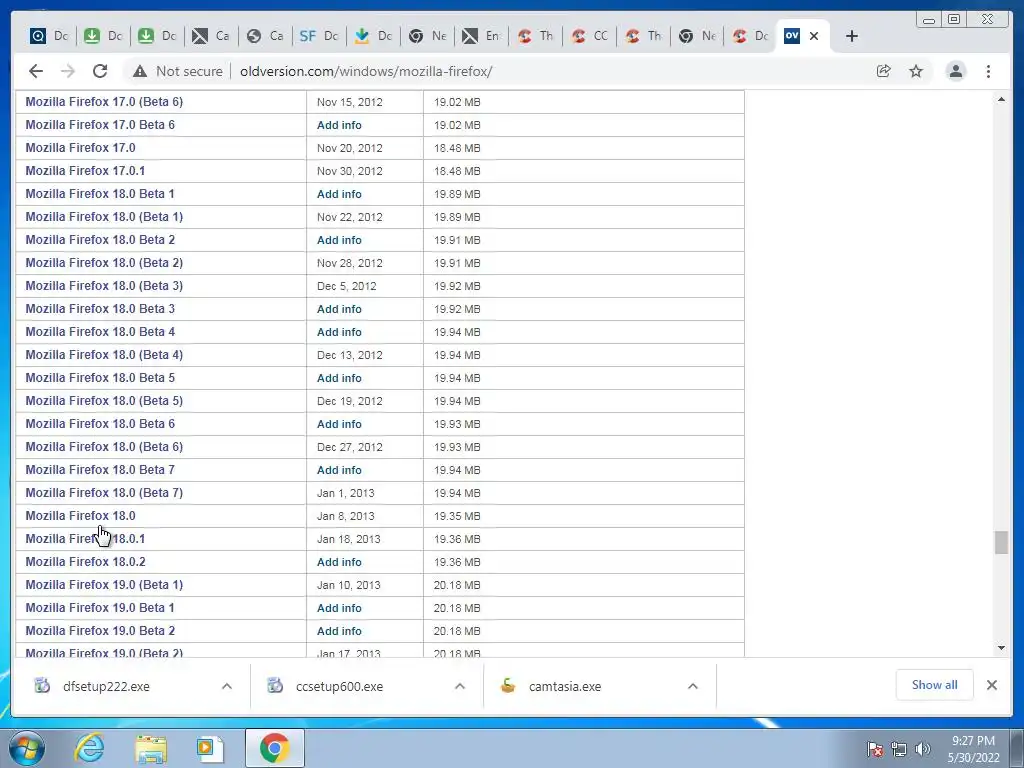The image size is (1024, 768).
Task: Open Mozilla Firefox 18.0 link
Action: click(80, 516)
